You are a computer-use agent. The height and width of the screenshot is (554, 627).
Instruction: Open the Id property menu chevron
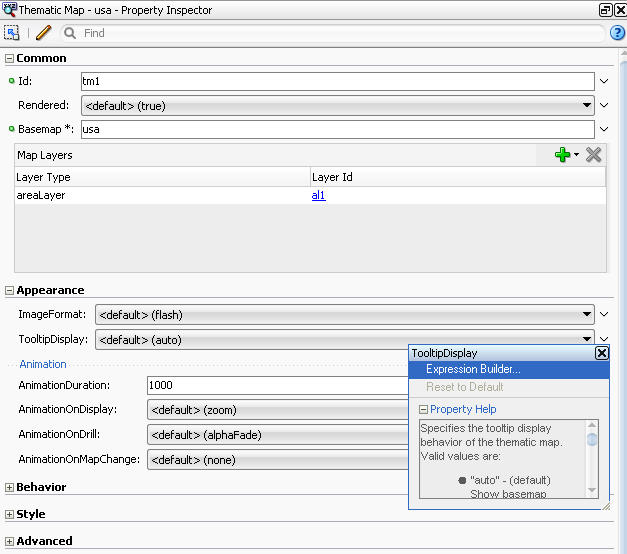[604, 81]
